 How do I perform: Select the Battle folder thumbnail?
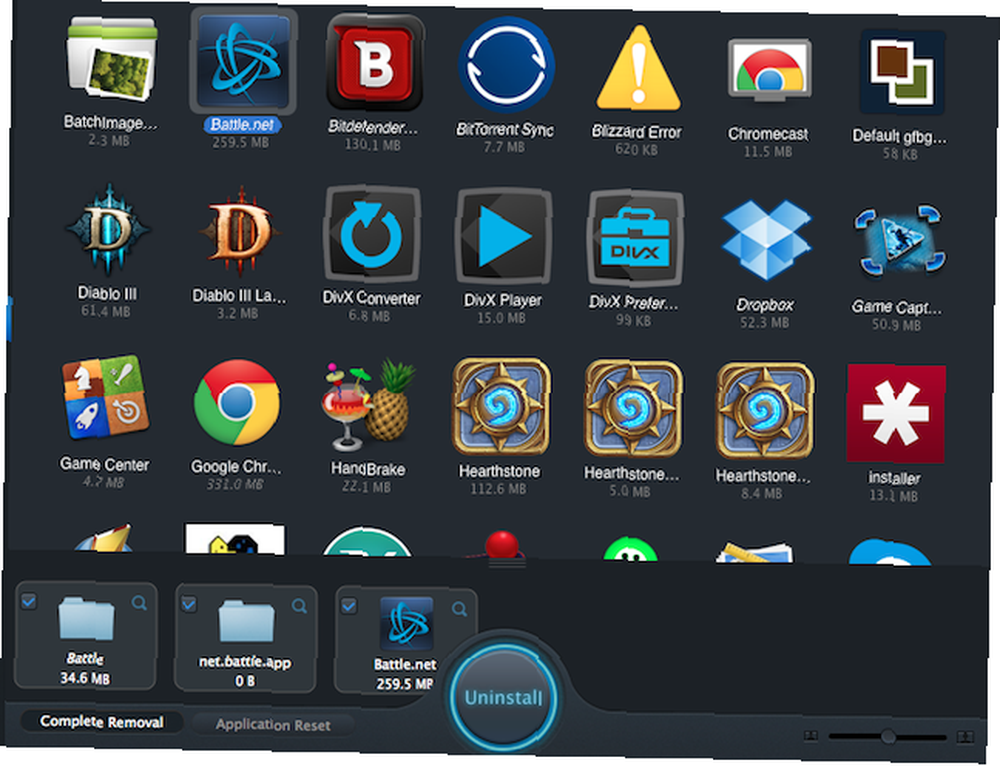click(x=86, y=617)
